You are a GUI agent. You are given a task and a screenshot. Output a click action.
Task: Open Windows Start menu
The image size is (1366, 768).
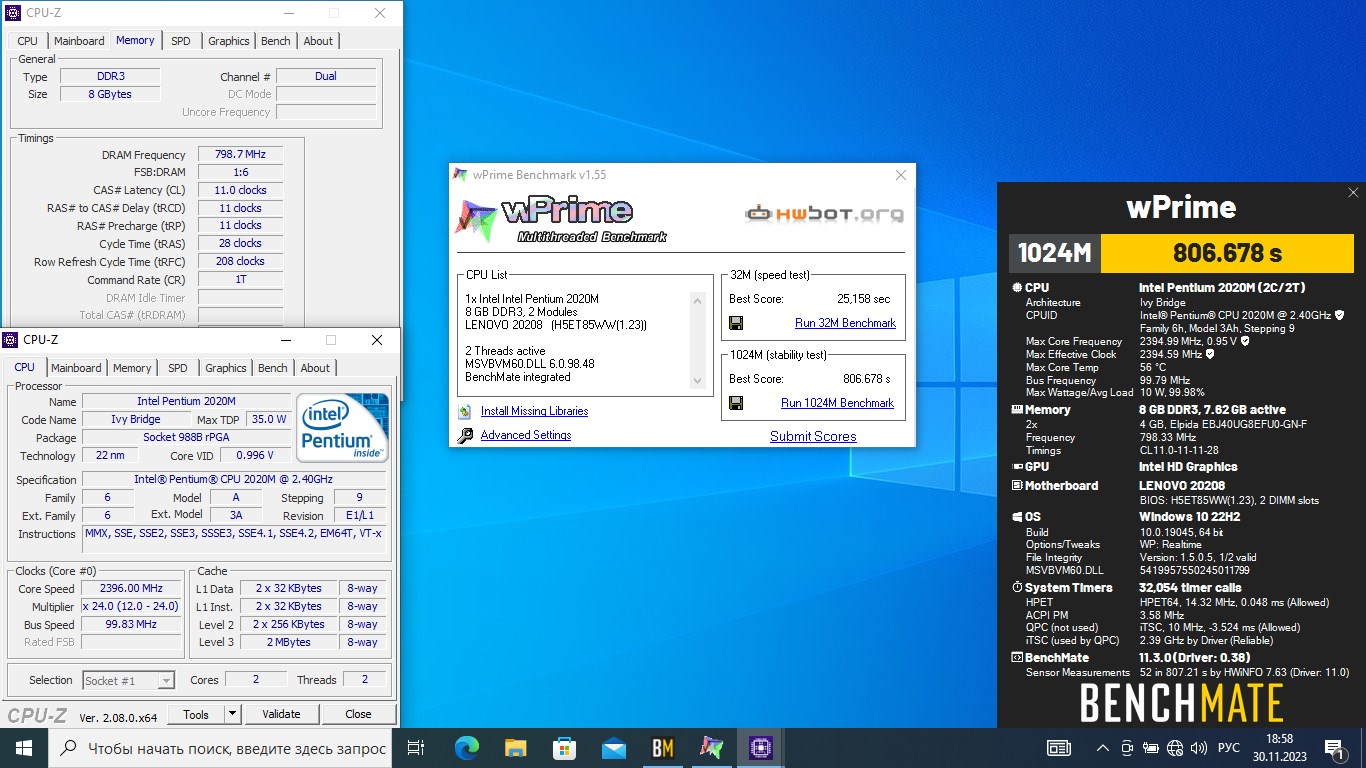coord(24,747)
